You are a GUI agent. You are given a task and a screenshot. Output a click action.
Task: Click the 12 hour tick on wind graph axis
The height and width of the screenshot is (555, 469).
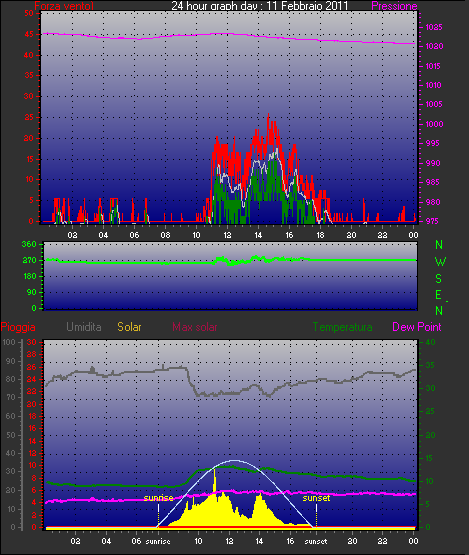point(227,235)
